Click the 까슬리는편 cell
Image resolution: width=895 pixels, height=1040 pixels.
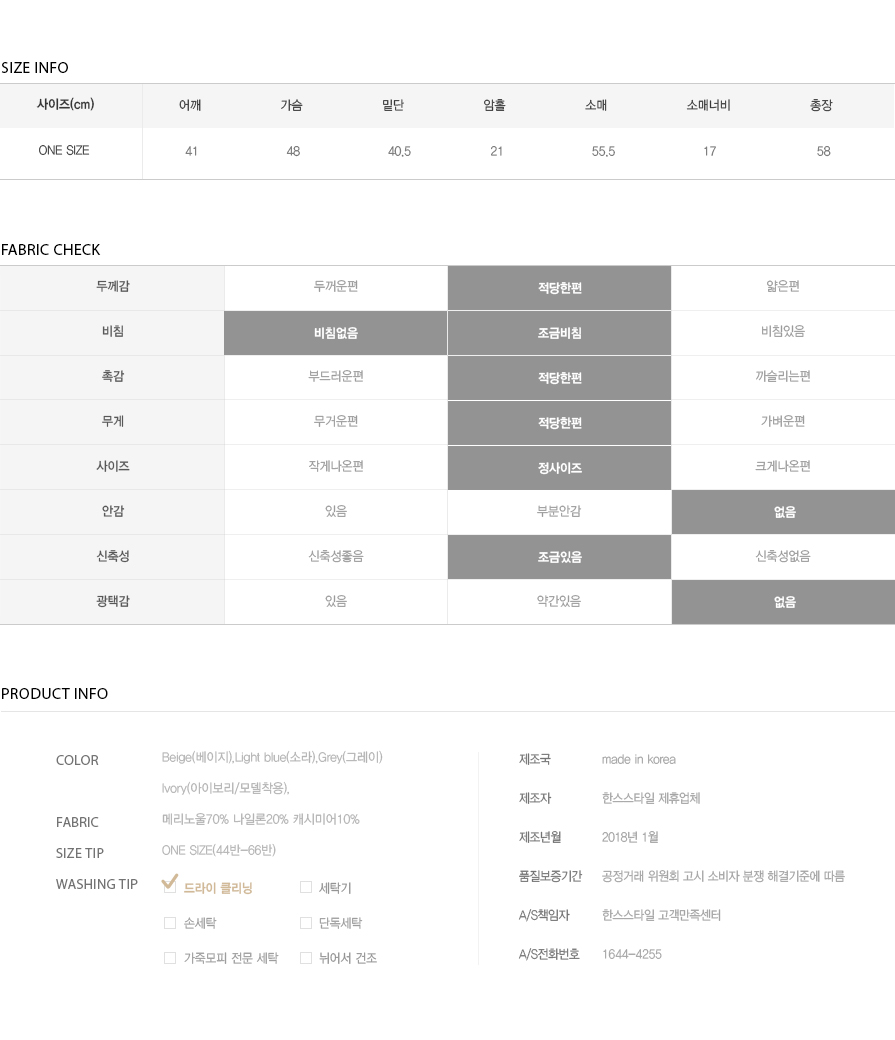click(783, 377)
